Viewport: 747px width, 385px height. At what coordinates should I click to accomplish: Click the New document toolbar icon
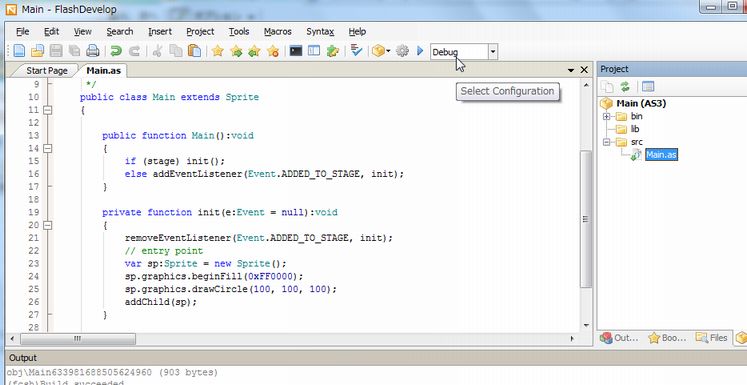tap(19, 51)
